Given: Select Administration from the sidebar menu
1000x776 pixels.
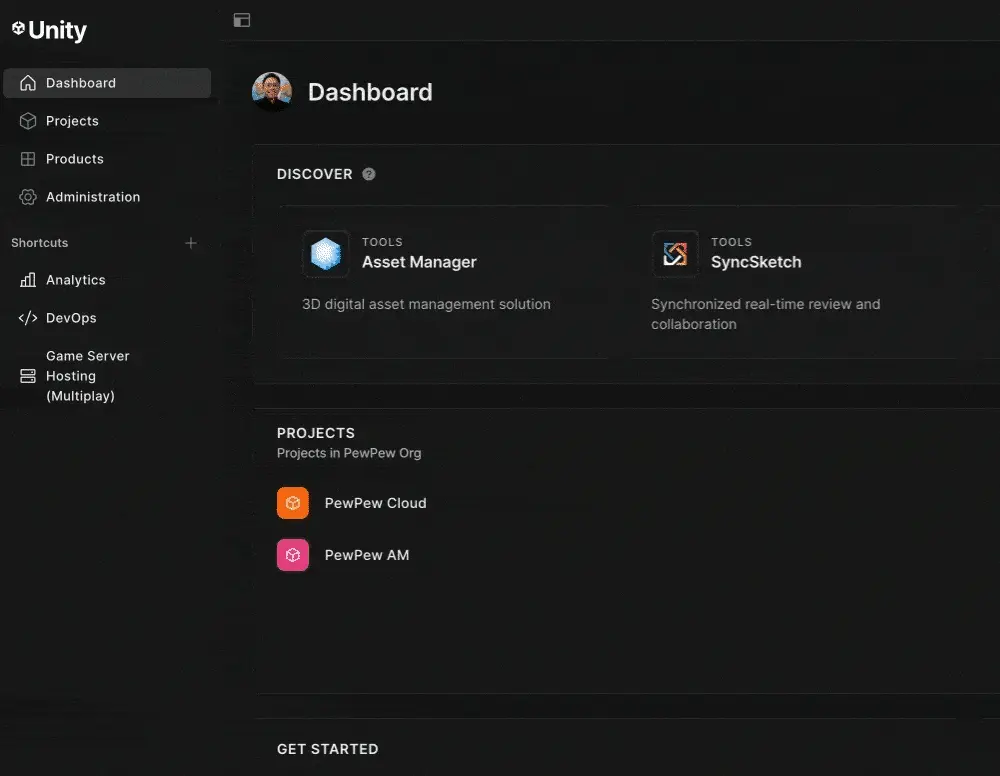Looking at the screenshot, I should point(93,196).
